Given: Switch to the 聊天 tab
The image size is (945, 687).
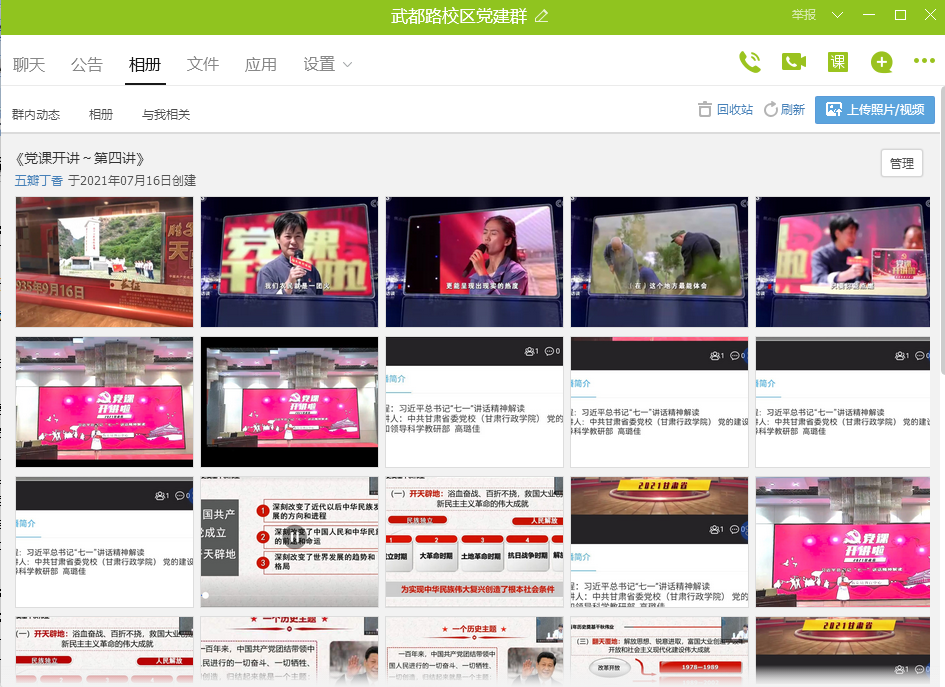Looking at the screenshot, I should point(29,65).
